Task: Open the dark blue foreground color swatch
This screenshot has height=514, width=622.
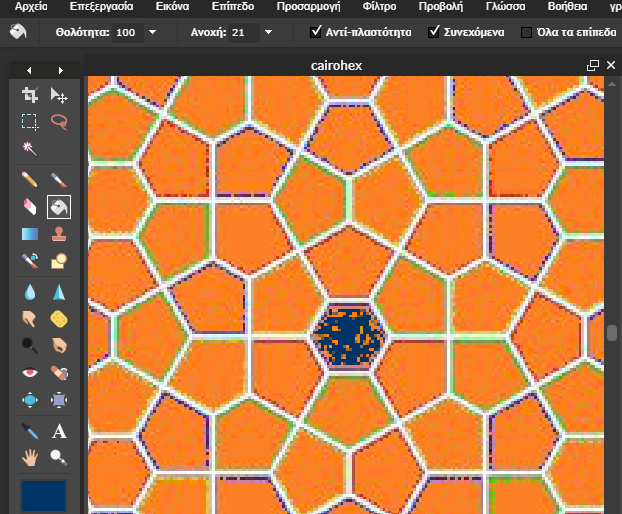Action: [43, 495]
